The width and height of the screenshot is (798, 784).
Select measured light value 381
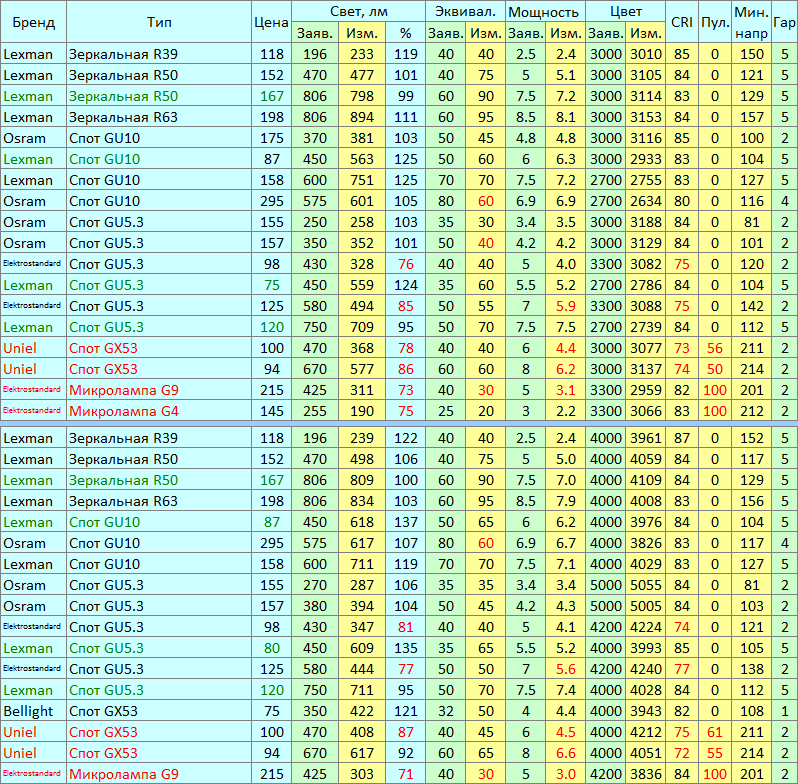pyautogui.click(x=362, y=138)
